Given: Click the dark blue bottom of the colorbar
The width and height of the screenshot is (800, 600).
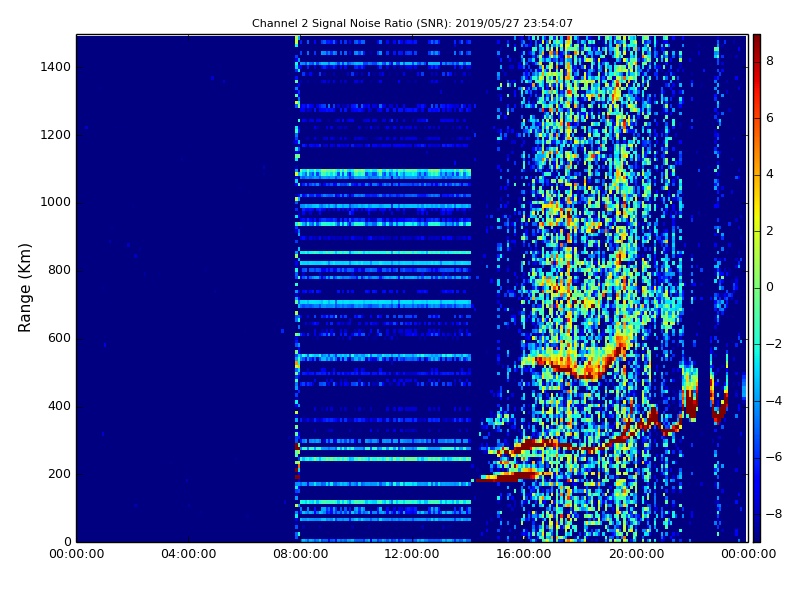Looking at the screenshot, I should click(757, 533).
